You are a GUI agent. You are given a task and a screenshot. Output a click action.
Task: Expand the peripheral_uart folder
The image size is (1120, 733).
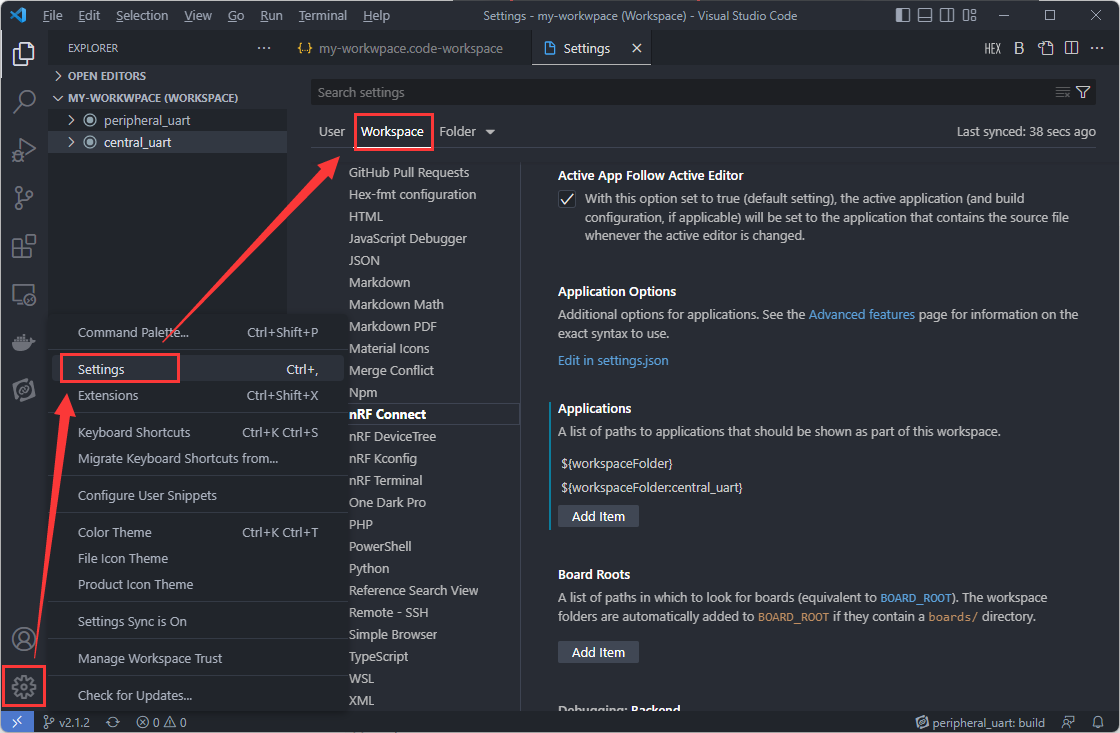pos(71,120)
